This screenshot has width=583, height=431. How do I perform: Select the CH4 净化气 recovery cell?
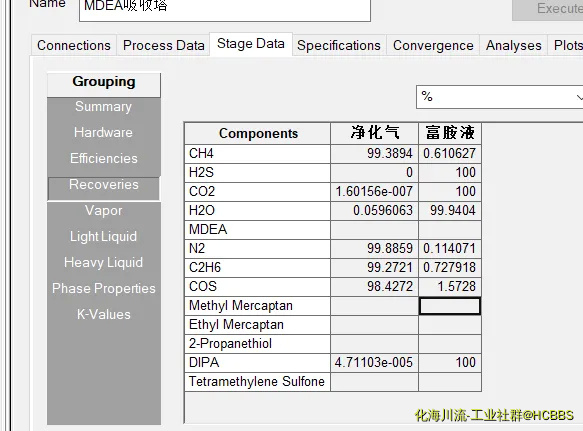point(374,154)
